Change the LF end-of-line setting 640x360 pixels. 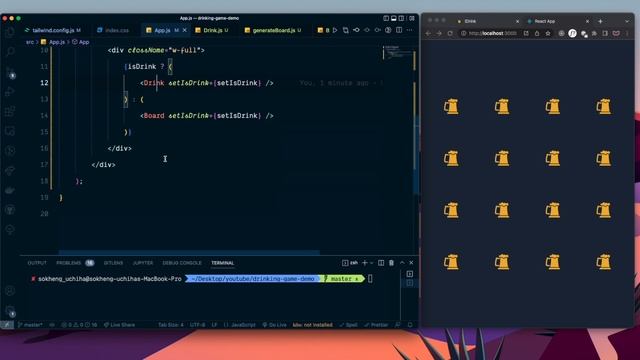pos(214,325)
